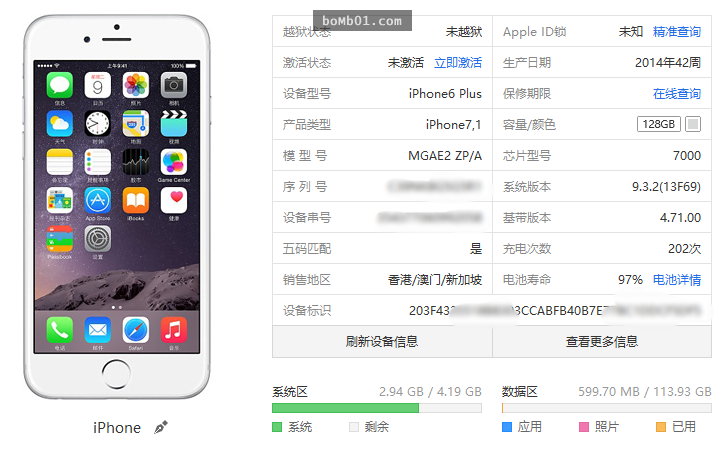The height and width of the screenshot is (456, 726).
Task: Open the 电池详情 battery details link
Action: click(676, 280)
